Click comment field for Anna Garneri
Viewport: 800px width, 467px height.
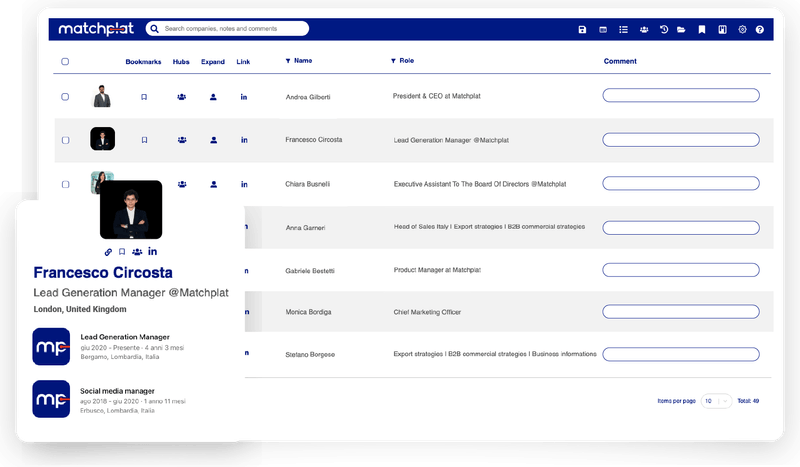click(681, 228)
